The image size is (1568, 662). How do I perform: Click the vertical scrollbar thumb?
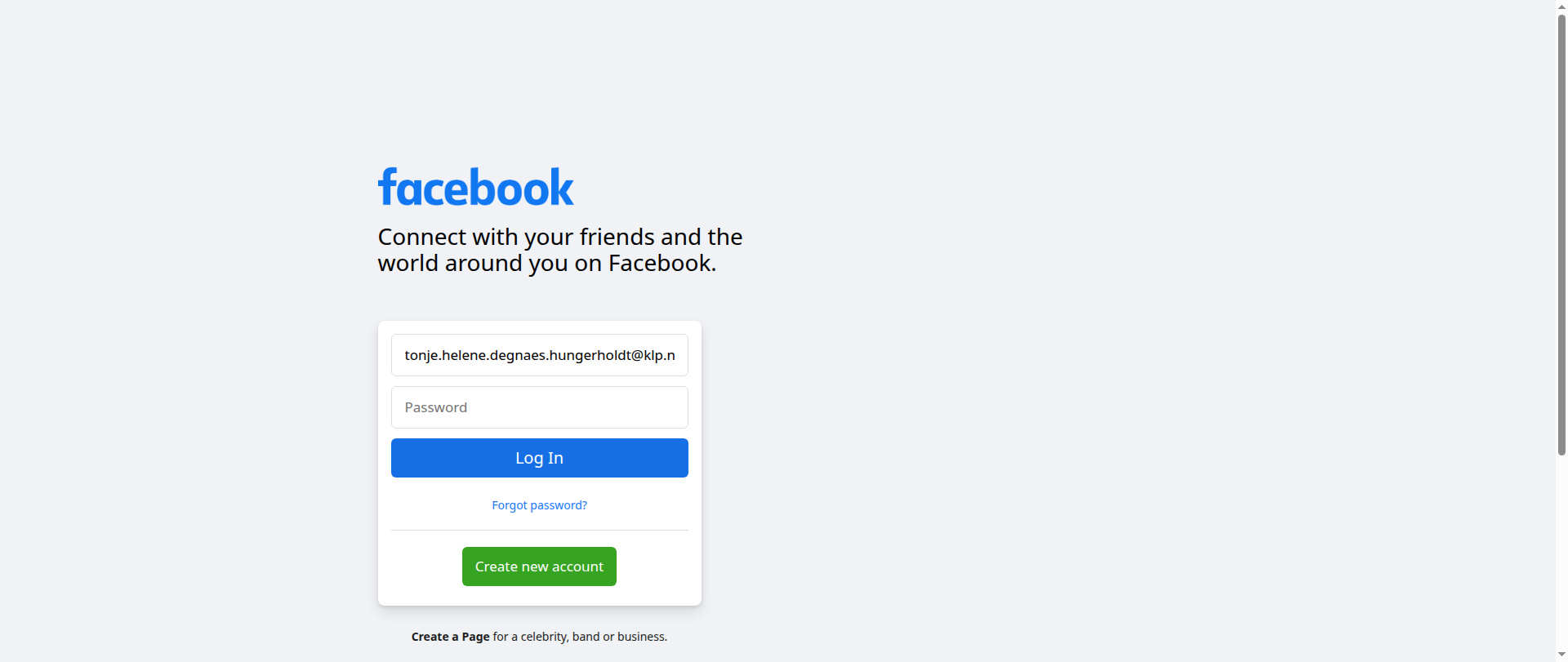1561,234
